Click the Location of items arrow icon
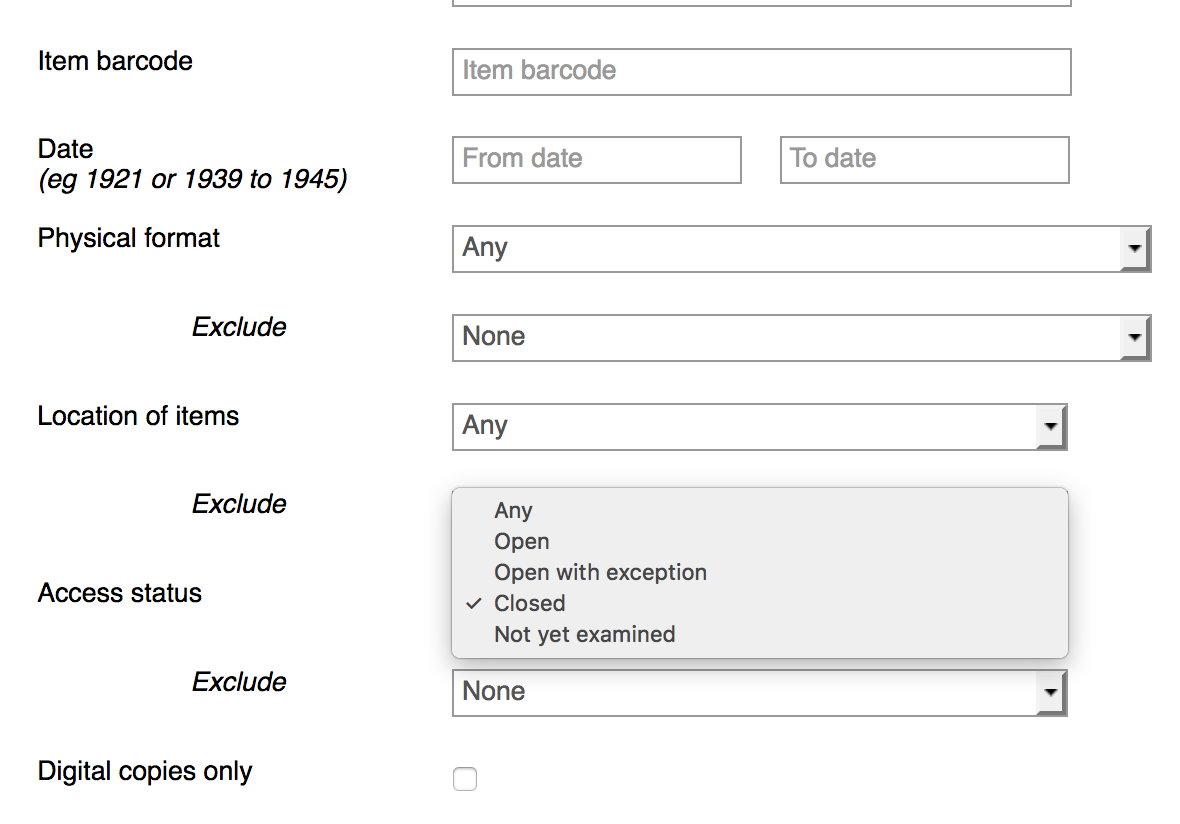The width and height of the screenshot is (1180, 824). coord(1050,427)
